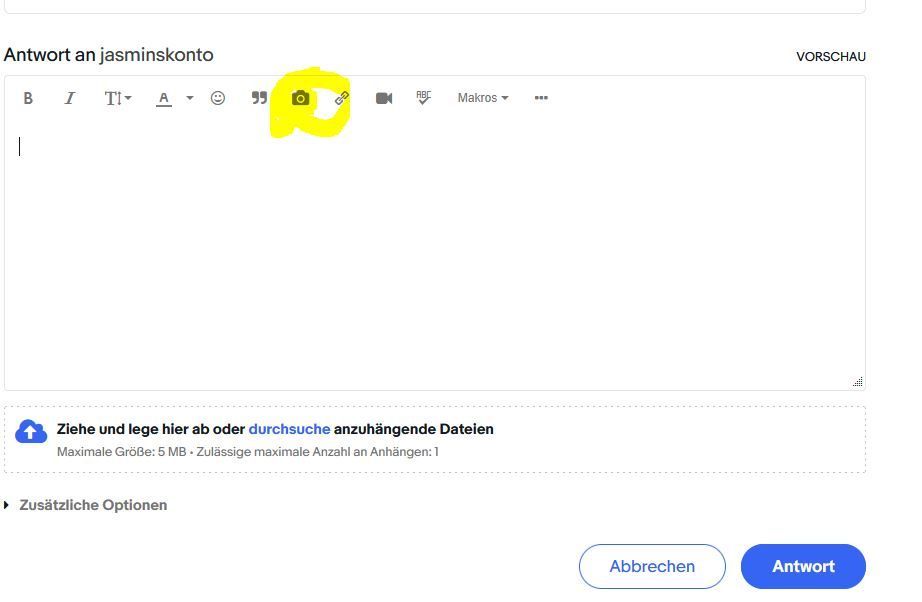Screen dimensions: 922x602
Task: Click the camera icon to insert photo
Action: tap(300, 98)
